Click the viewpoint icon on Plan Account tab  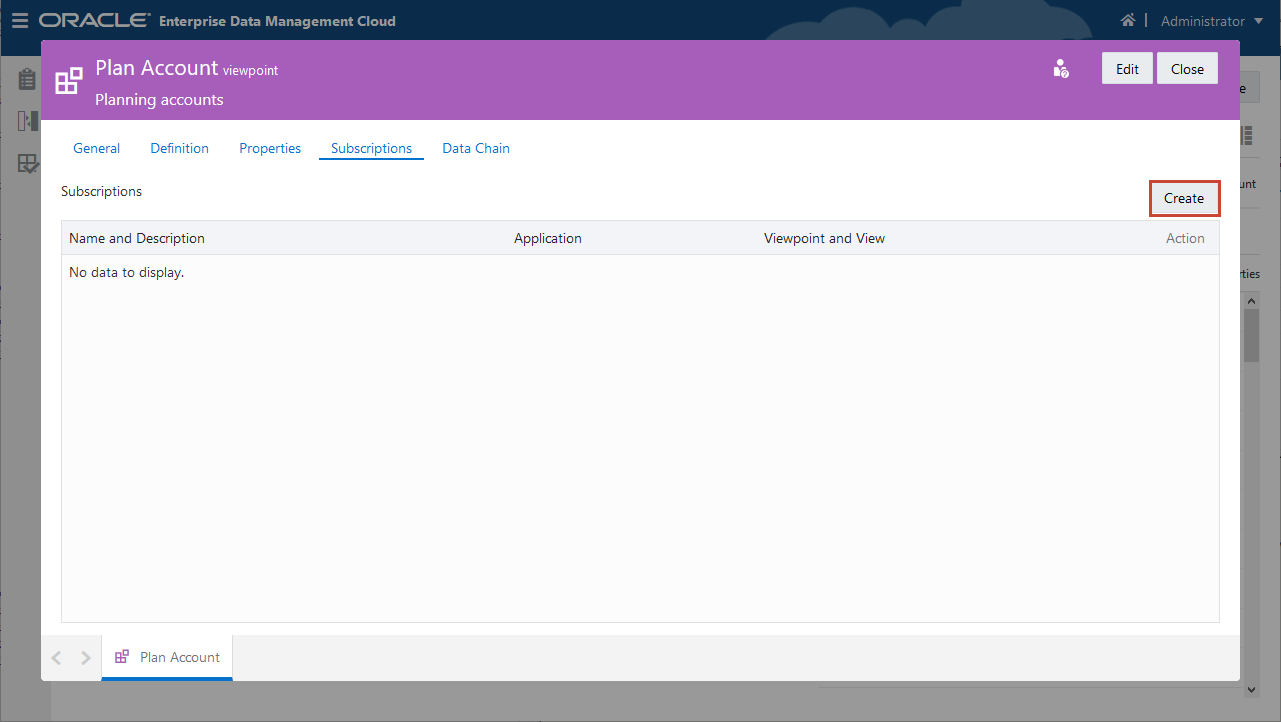[122, 657]
